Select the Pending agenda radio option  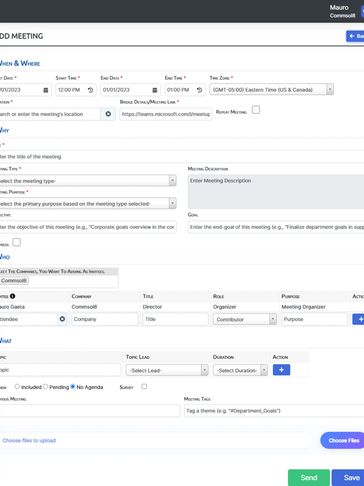tap(46, 387)
